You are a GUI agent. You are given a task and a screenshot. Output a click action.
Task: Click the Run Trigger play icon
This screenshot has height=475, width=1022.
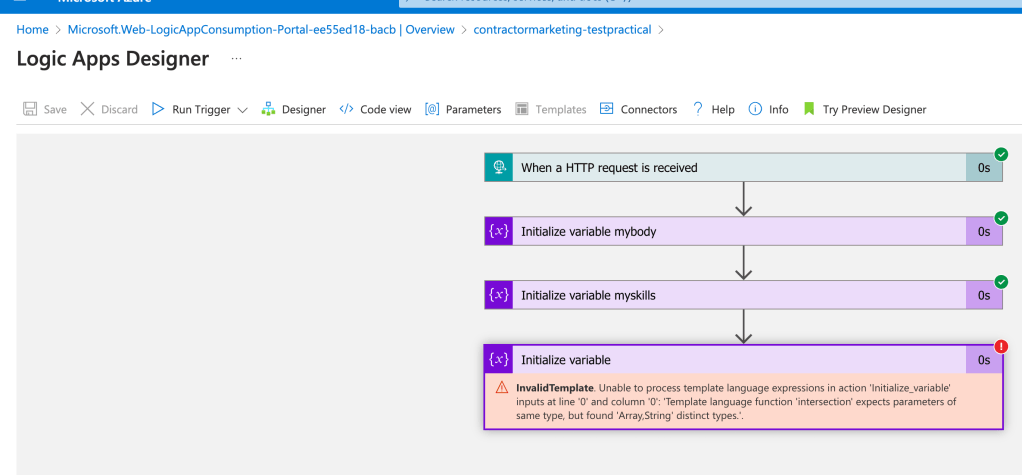(158, 109)
